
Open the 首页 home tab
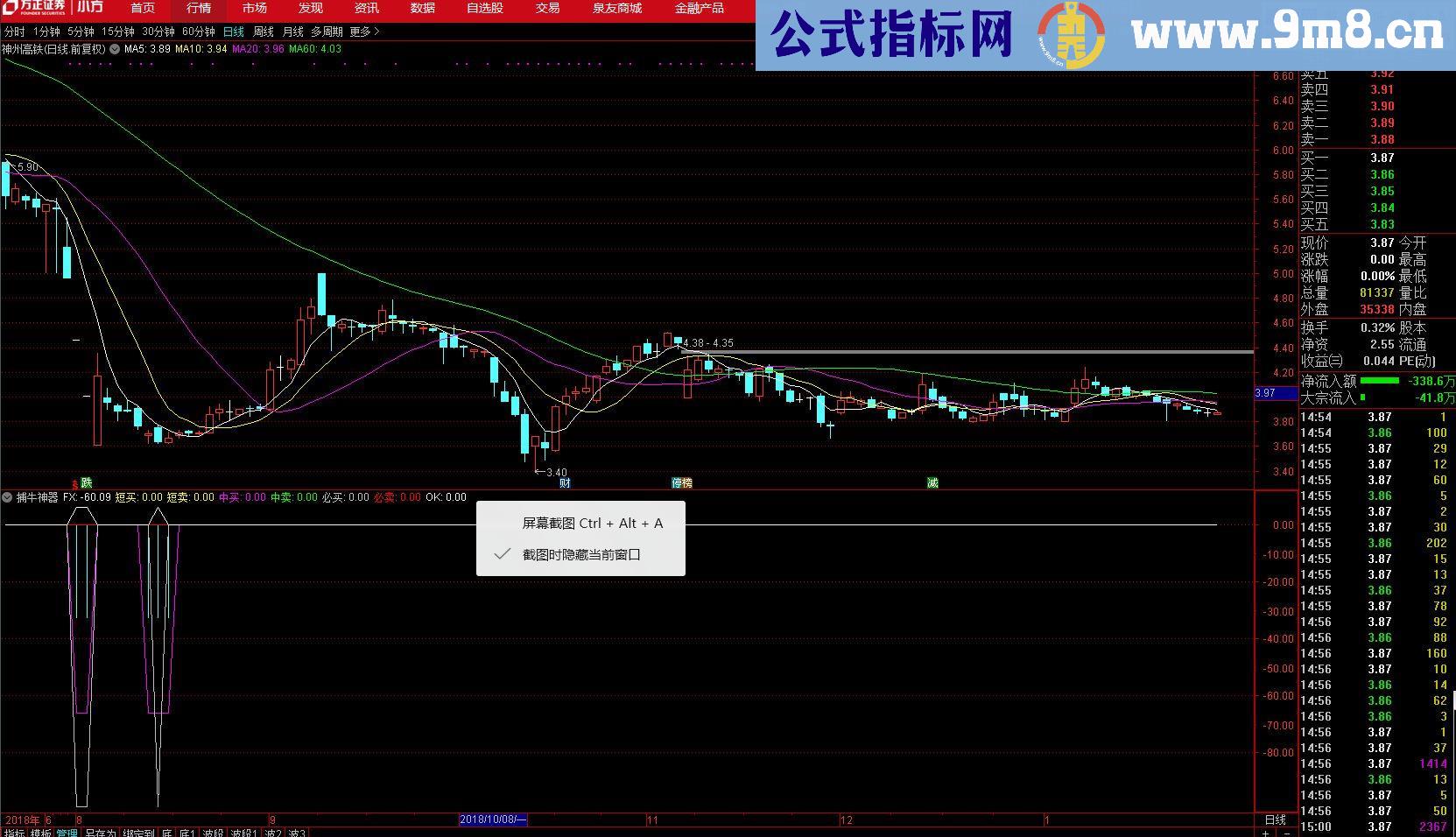click(x=143, y=8)
